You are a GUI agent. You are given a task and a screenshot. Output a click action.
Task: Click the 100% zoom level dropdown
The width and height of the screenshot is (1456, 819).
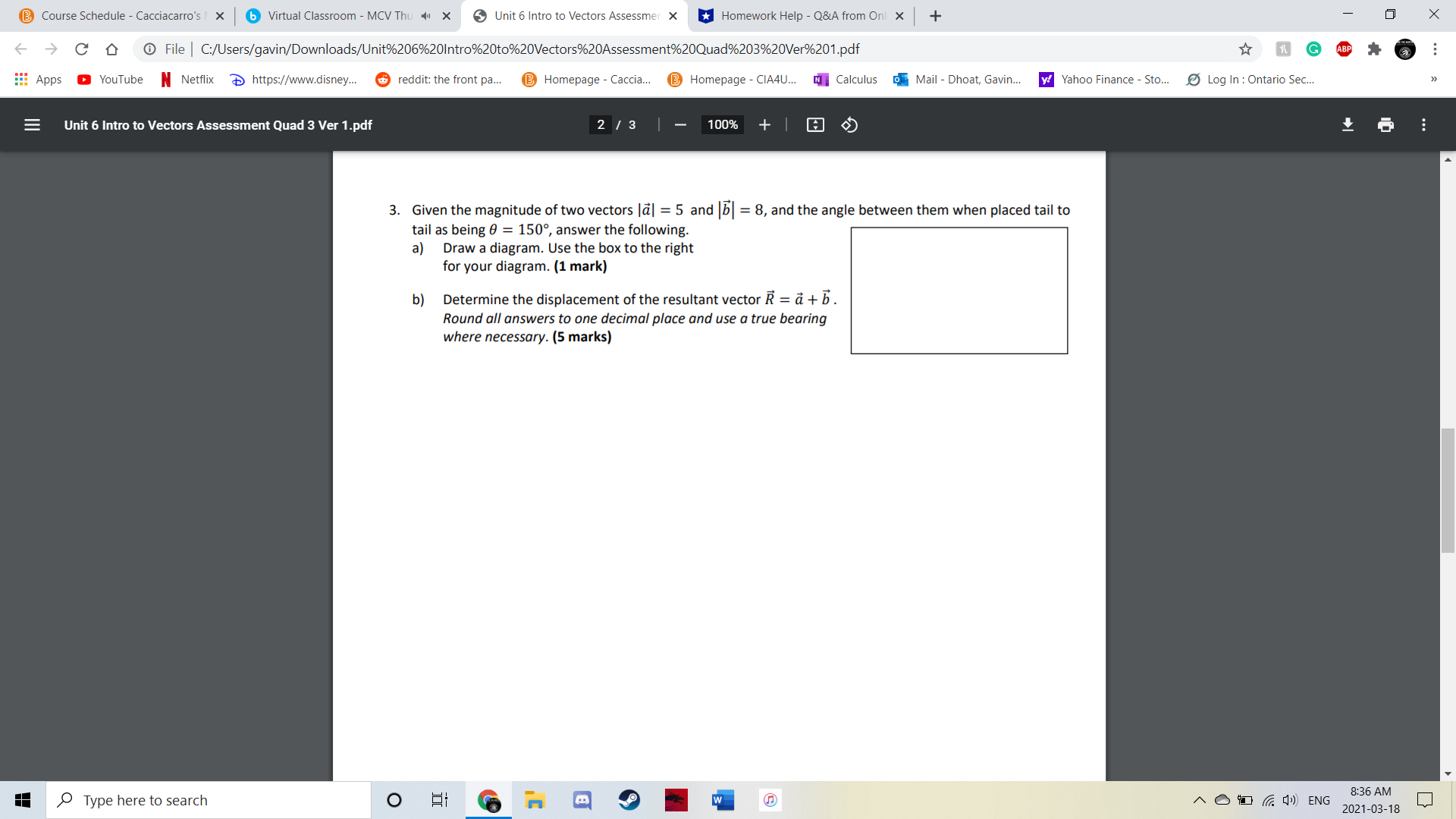(721, 125)
